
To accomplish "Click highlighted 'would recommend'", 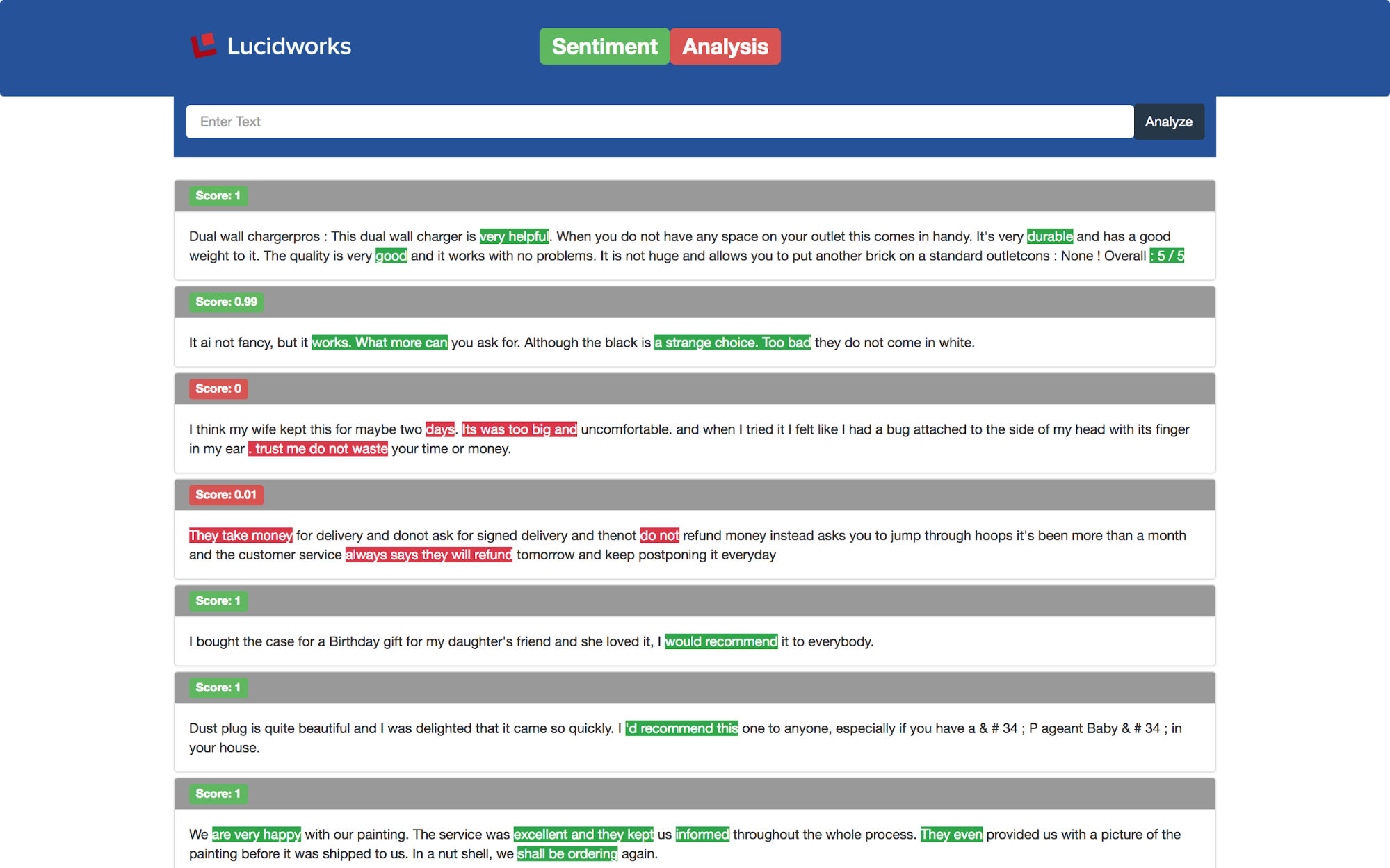I will coord(721,641).
